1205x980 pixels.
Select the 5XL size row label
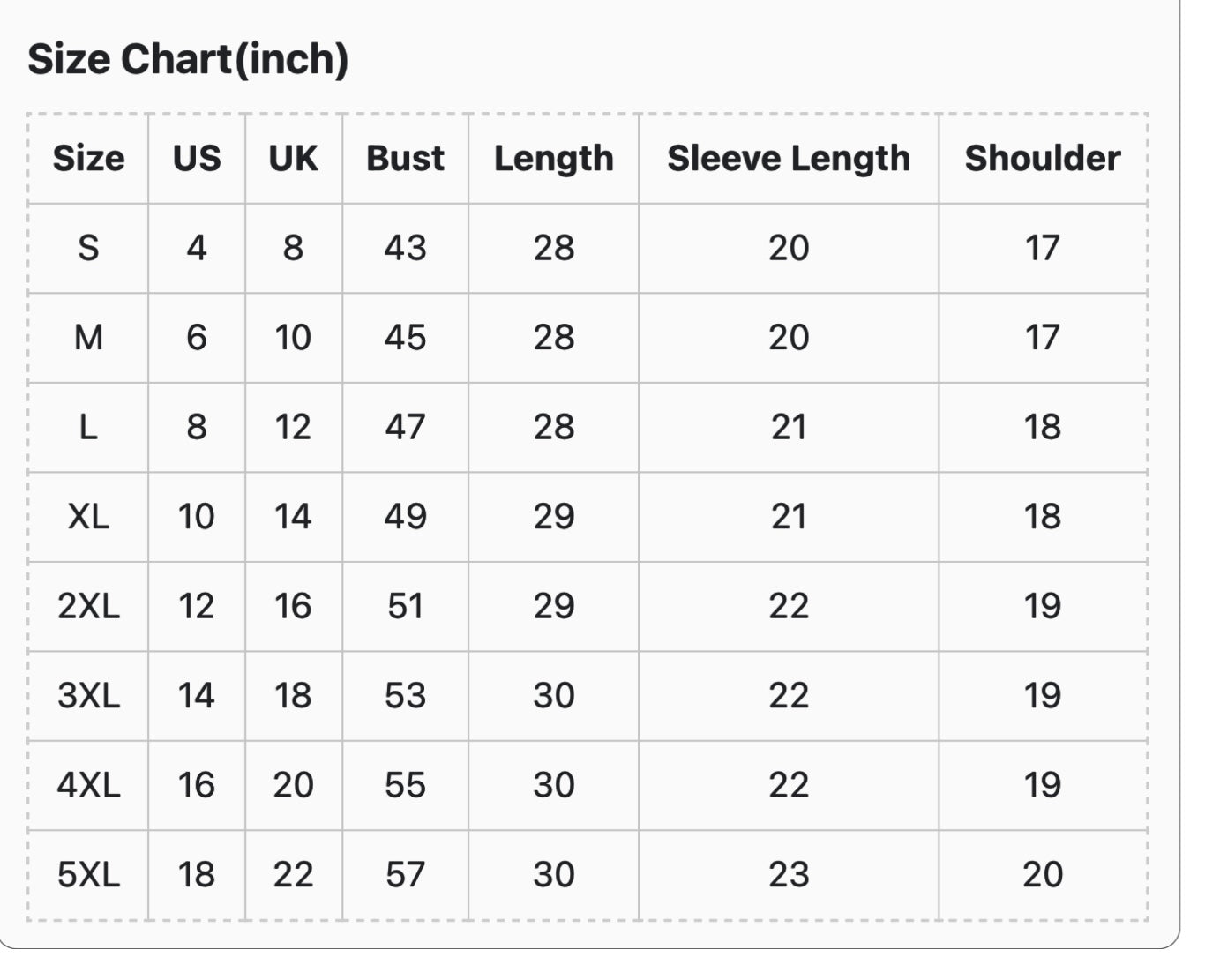(88, 875)
